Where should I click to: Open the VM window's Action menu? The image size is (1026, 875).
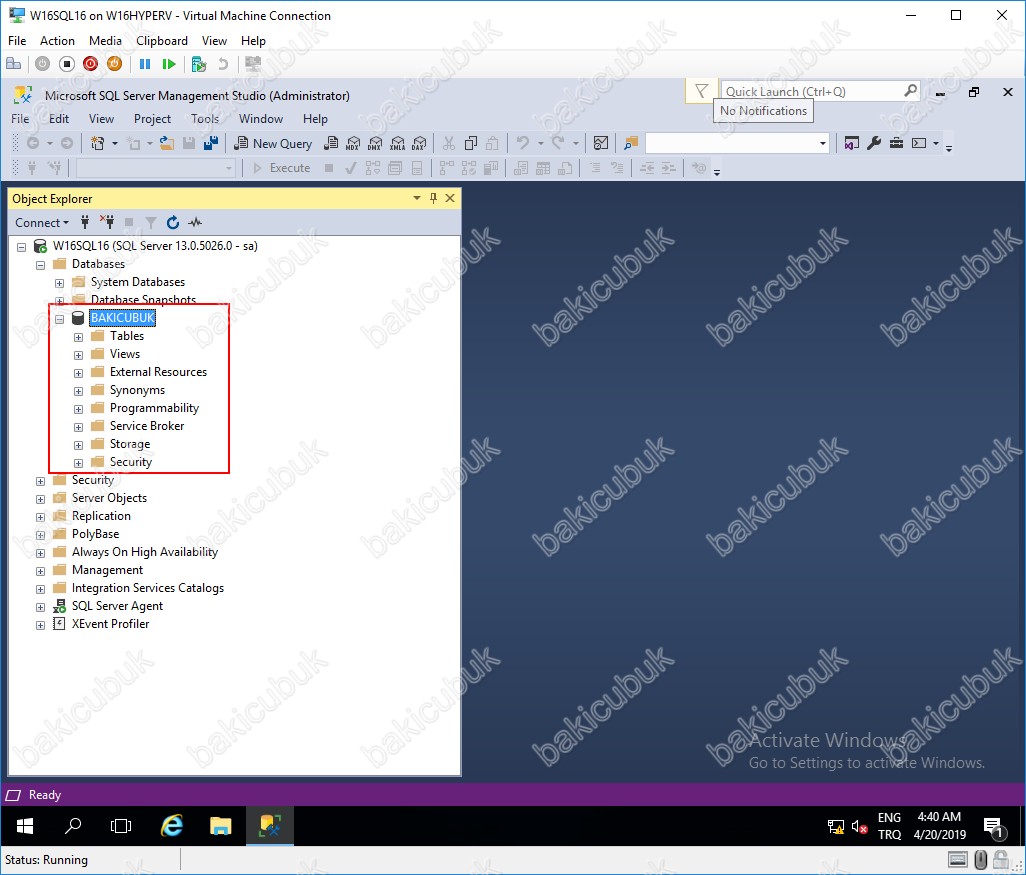pos(57,41)
